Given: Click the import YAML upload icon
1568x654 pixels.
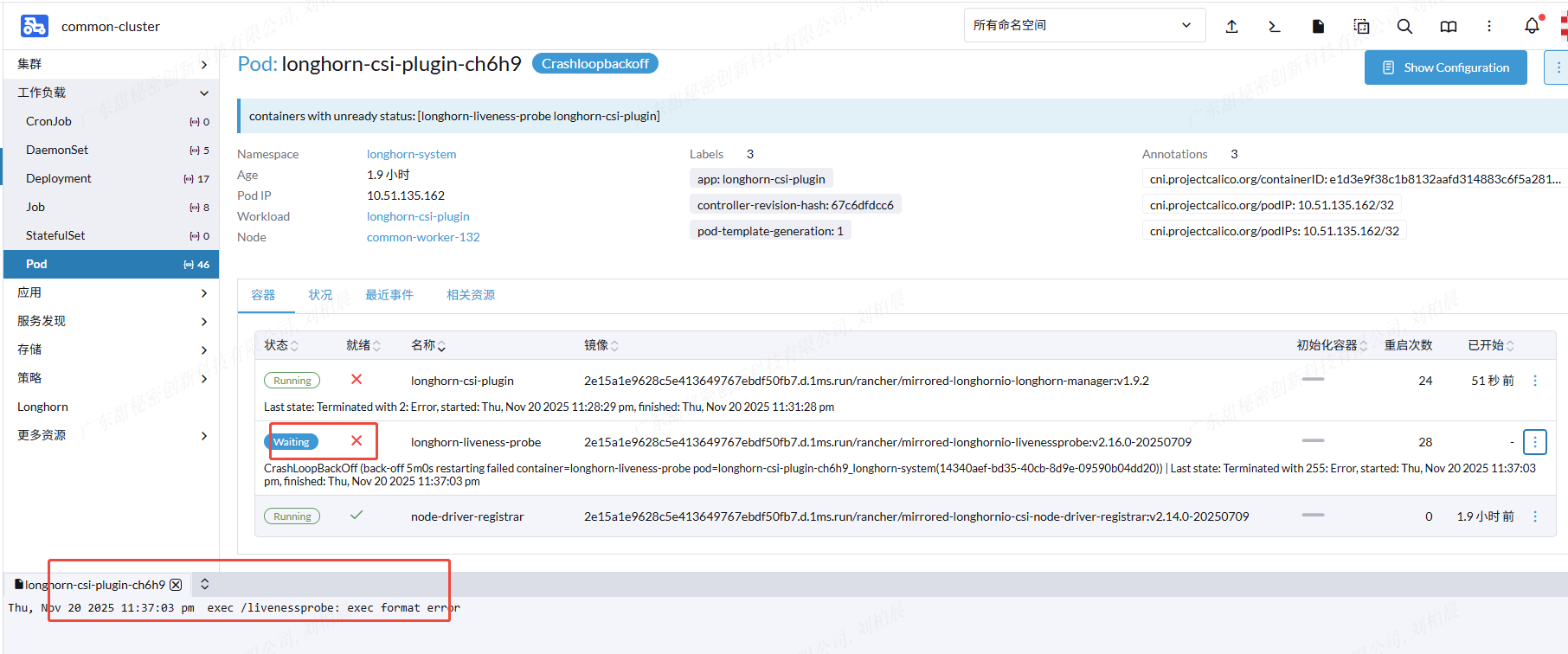Looking at the screenshot, I should [1231, 27].
